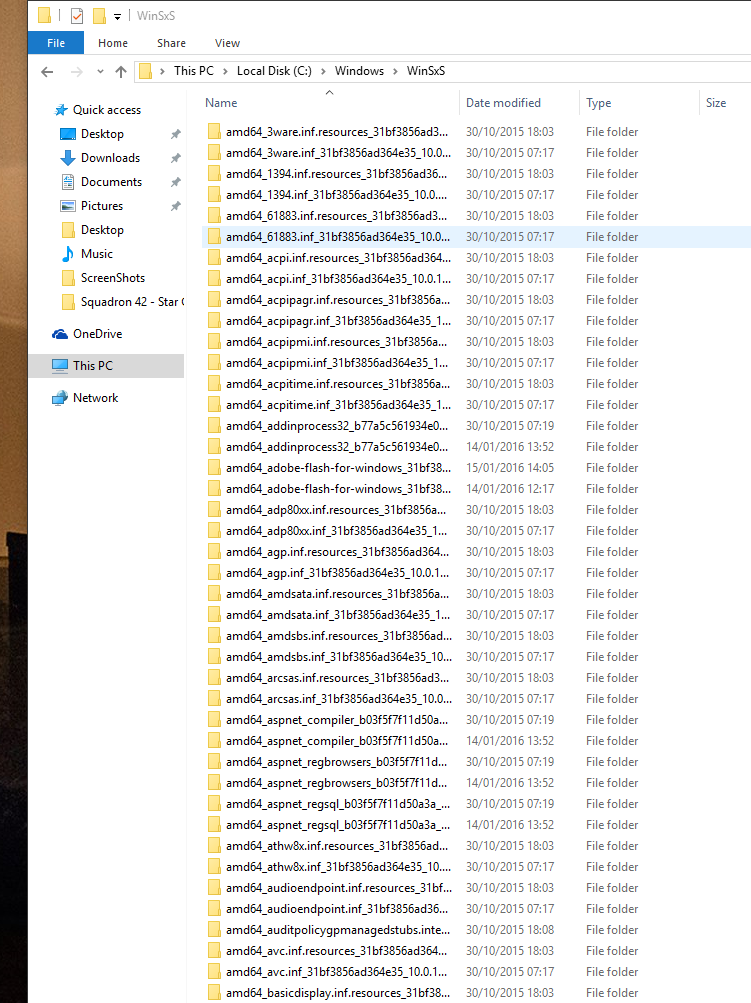Image resolution: width=751 pixels, height=1003 pixels.
Task: Select folder amd64_acpipagr.inf.resources_31bf3856a...
Action: click(x=337, y=300)
